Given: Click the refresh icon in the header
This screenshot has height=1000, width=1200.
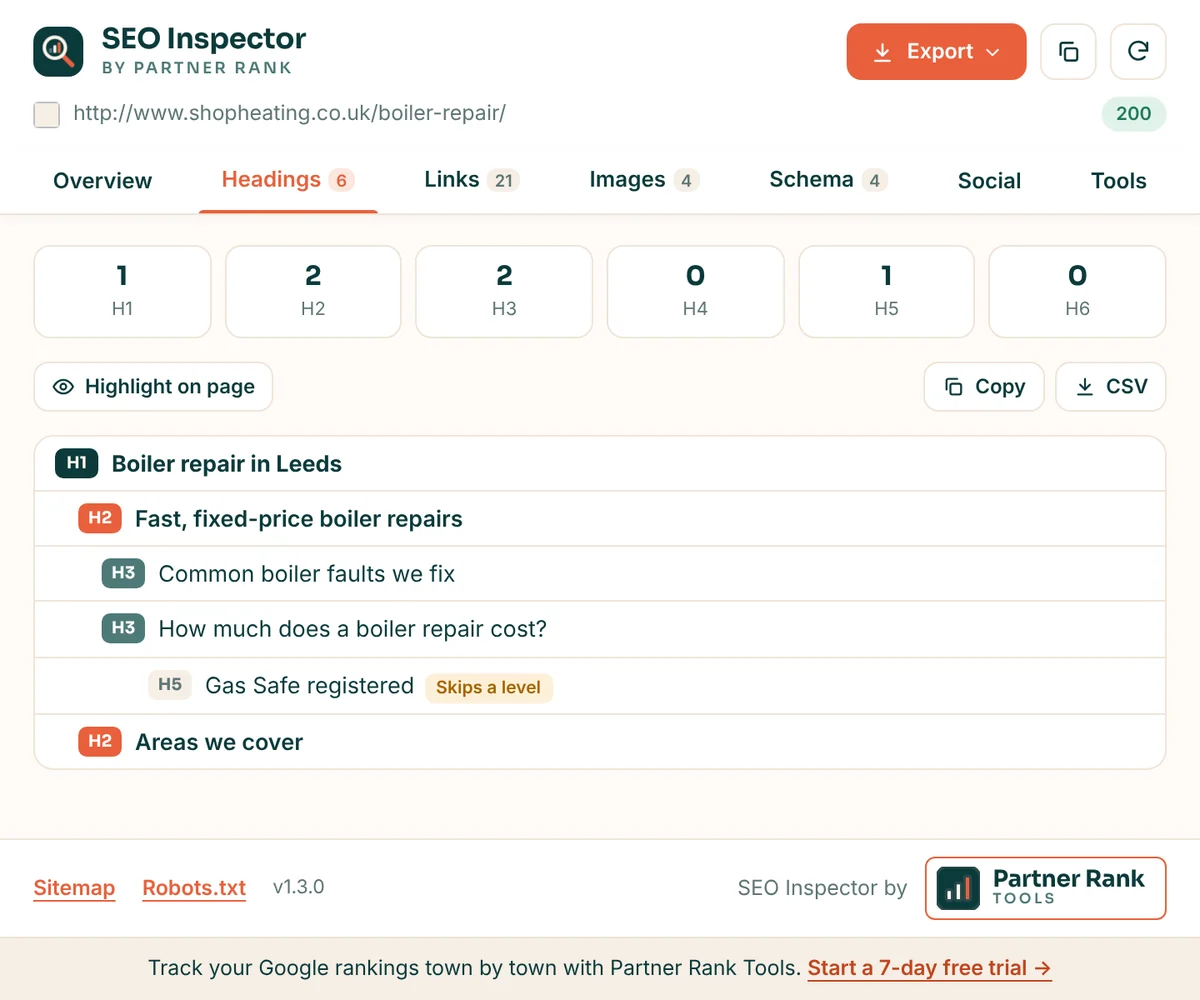Looking at the screenshot, I should pos(1138,52).
